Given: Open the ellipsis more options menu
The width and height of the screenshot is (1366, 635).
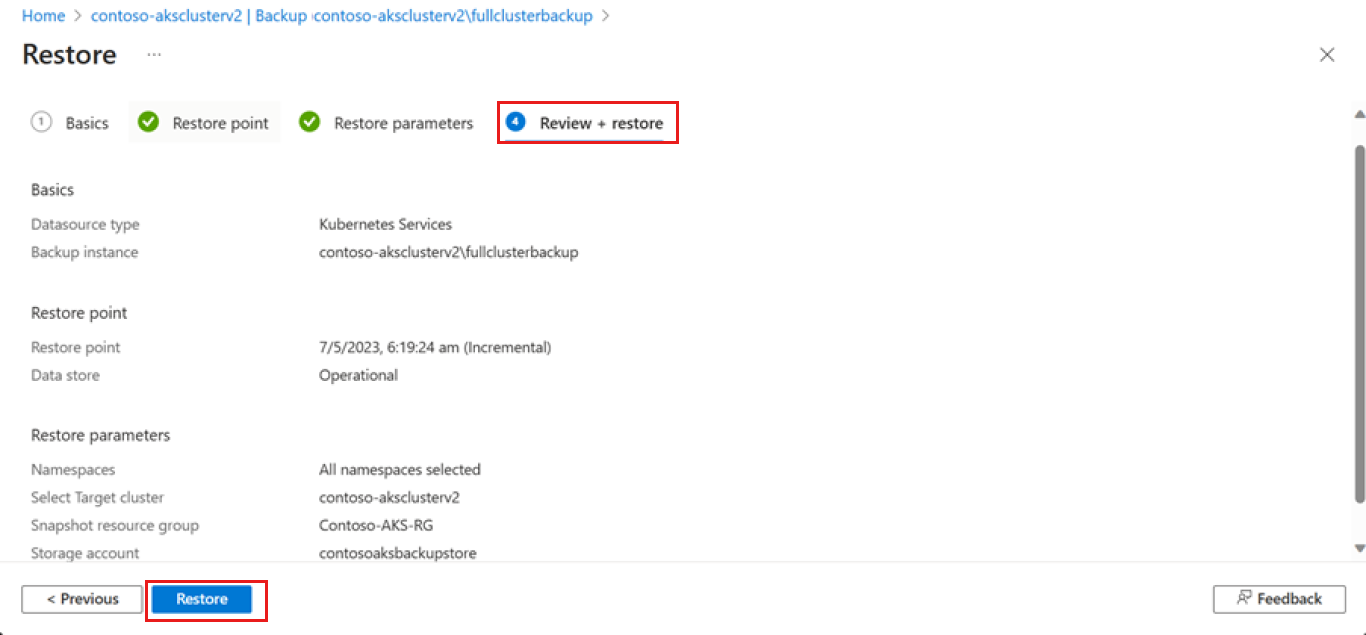Looking at the screenshot, I should coord(154,55).
